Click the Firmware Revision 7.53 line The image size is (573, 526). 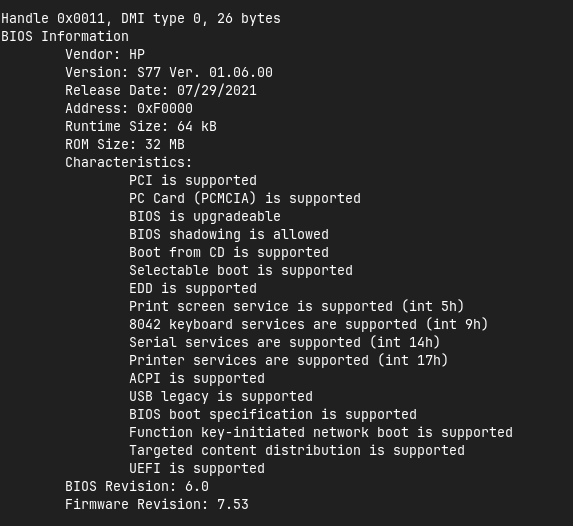point(157,504)
